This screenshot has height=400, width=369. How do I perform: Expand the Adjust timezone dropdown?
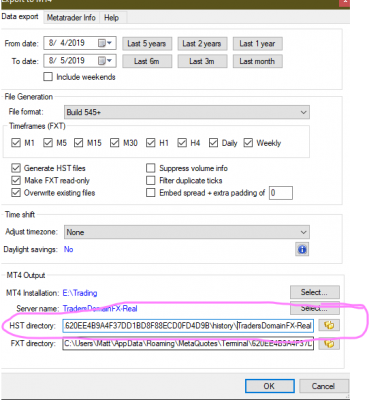[187, 232]
